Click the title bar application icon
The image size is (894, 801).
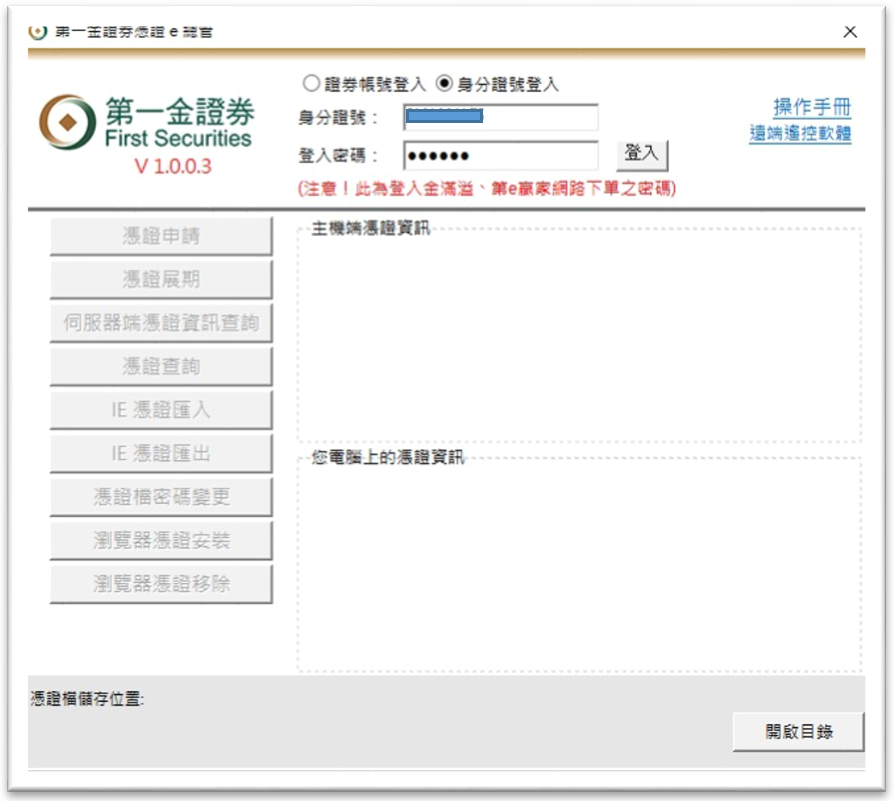(x=38, y=31)
